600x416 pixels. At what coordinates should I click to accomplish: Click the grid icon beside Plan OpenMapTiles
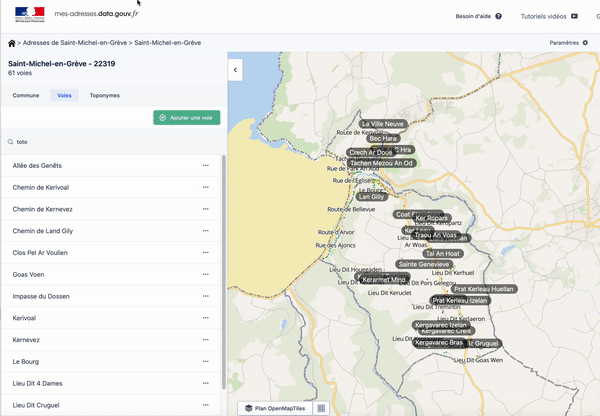click(x=321, y=408)
